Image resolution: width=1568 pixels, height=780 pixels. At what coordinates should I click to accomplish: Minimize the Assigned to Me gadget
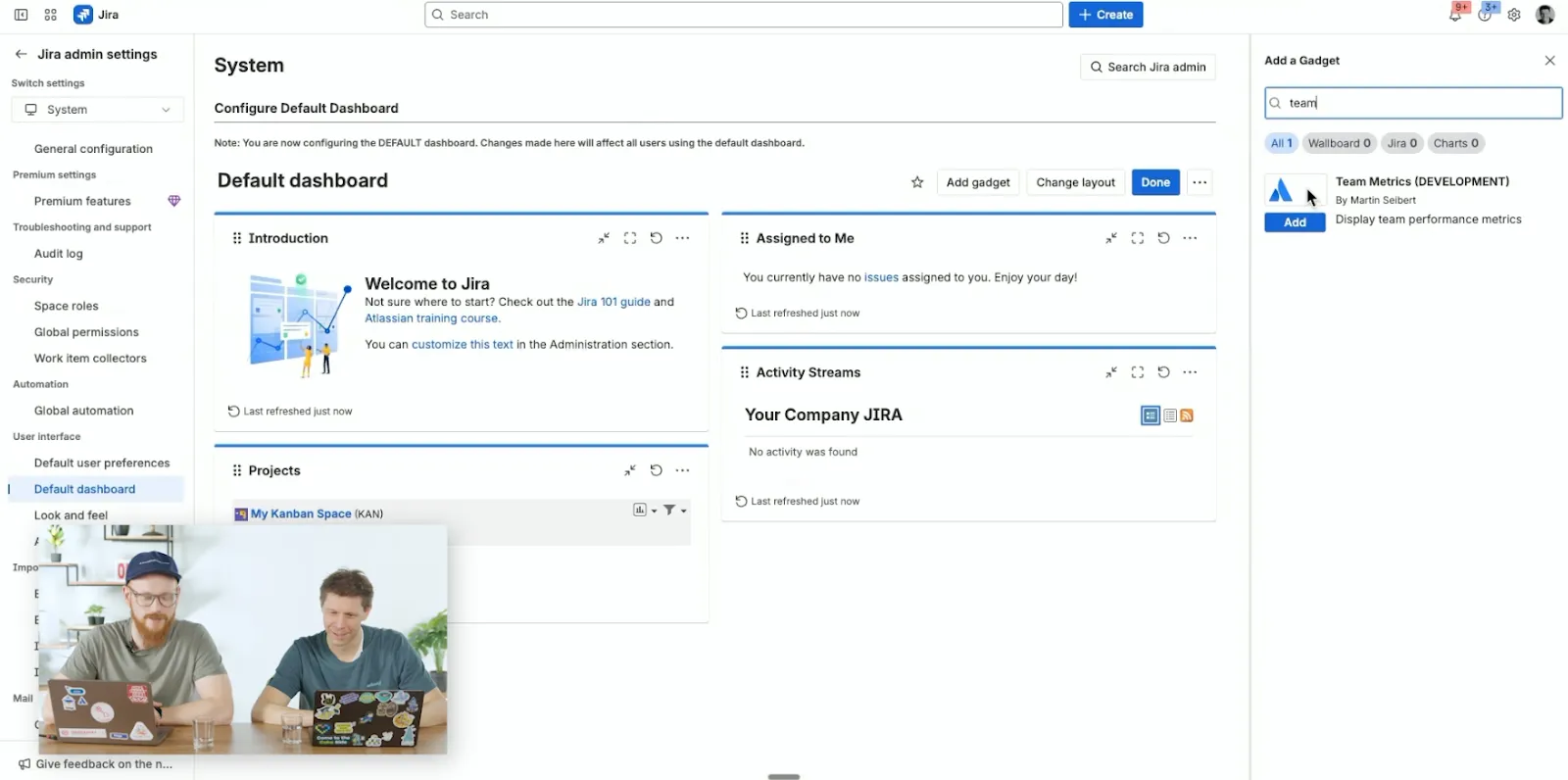1111,238
